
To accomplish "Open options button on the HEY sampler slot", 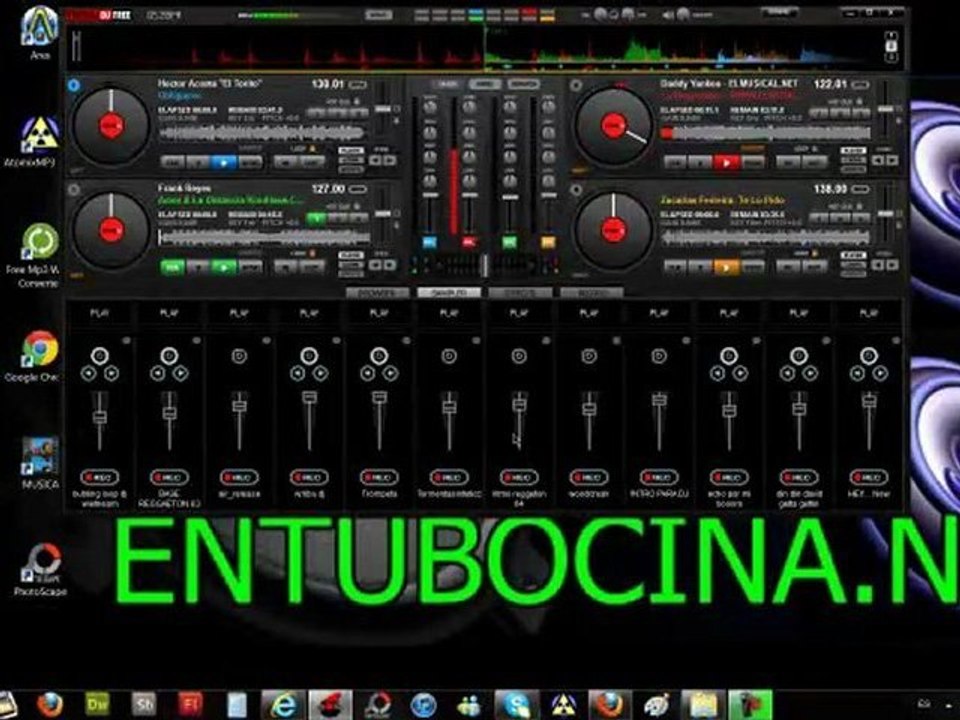I will 896,340.
